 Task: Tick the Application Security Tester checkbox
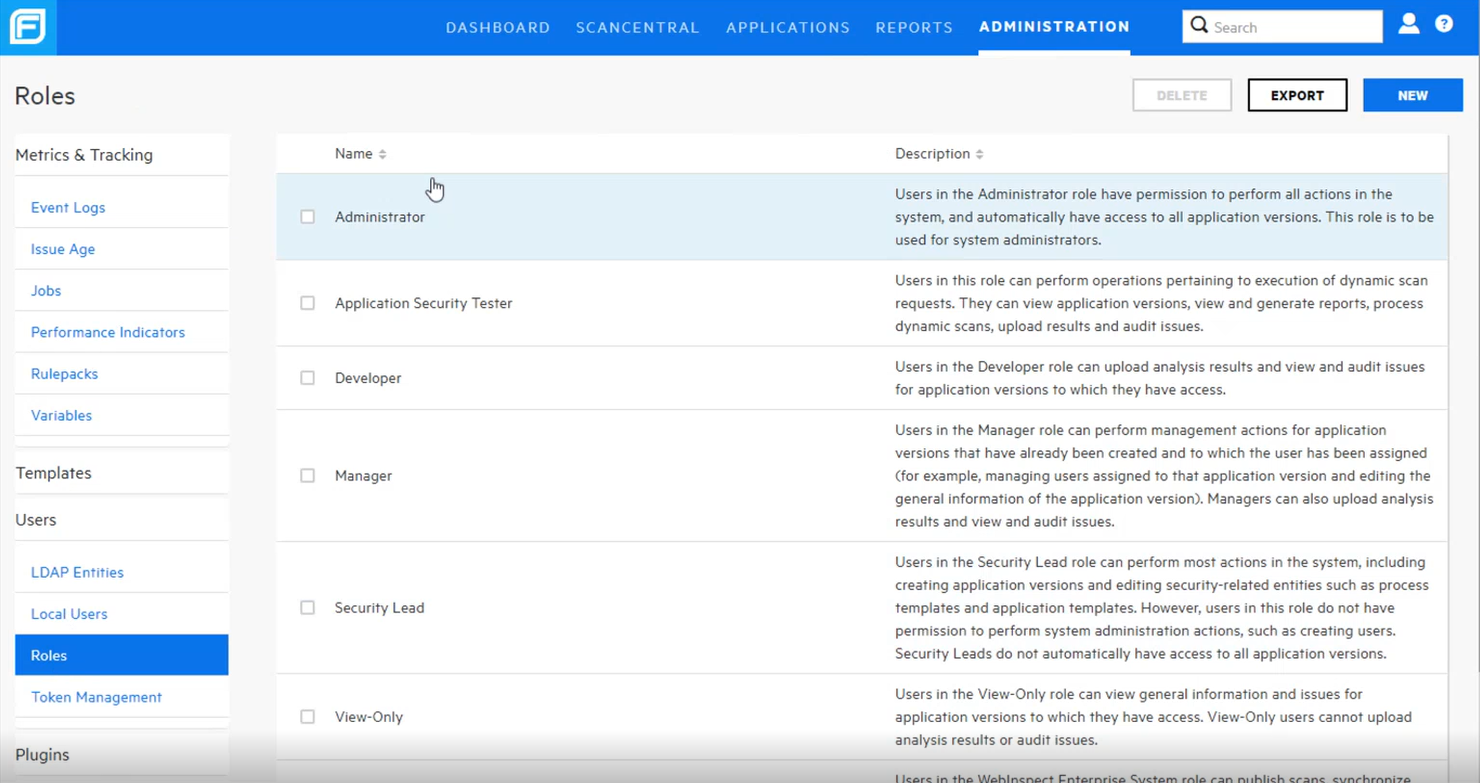click(307, 303)
